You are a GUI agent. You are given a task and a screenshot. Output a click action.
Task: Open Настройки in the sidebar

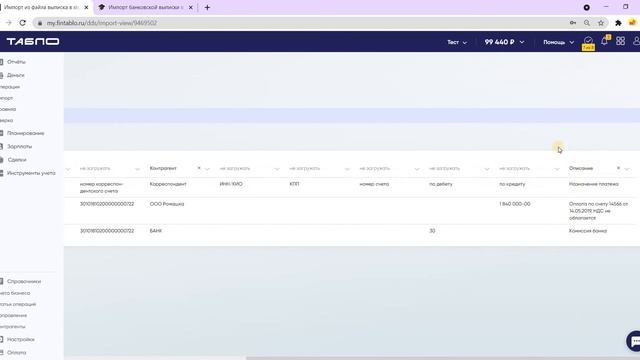[x=20, y=340]
